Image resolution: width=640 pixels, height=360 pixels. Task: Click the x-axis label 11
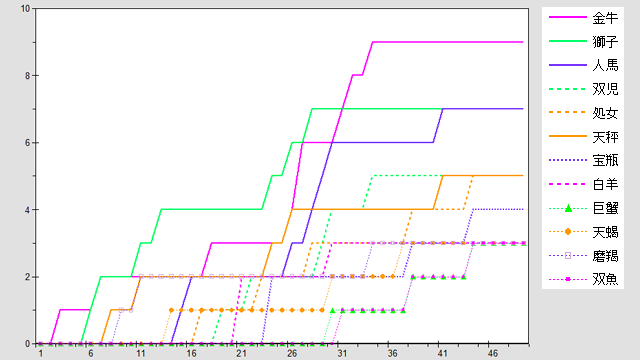pyautogui.click(x=141, y=353)
